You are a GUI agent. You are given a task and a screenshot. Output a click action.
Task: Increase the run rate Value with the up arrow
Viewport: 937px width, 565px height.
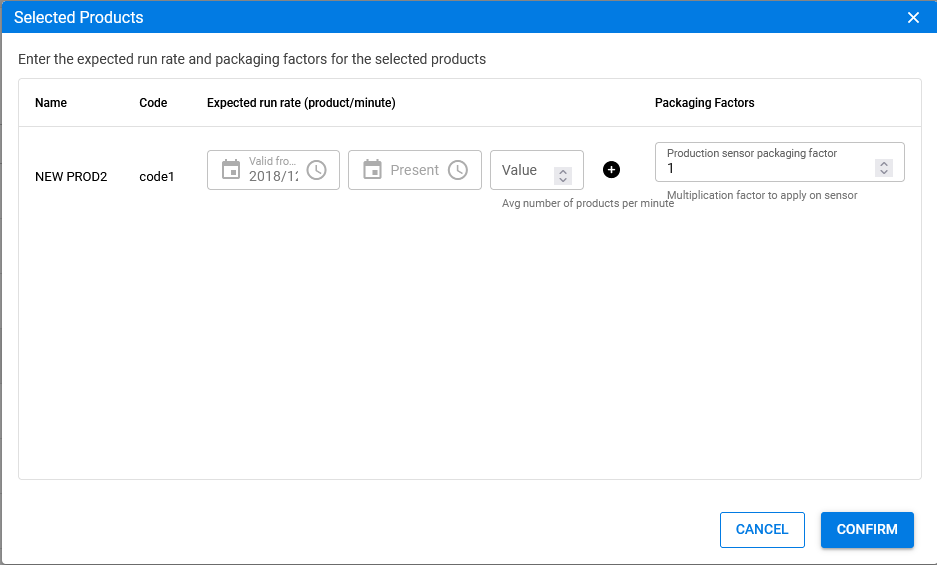(563, 172)
